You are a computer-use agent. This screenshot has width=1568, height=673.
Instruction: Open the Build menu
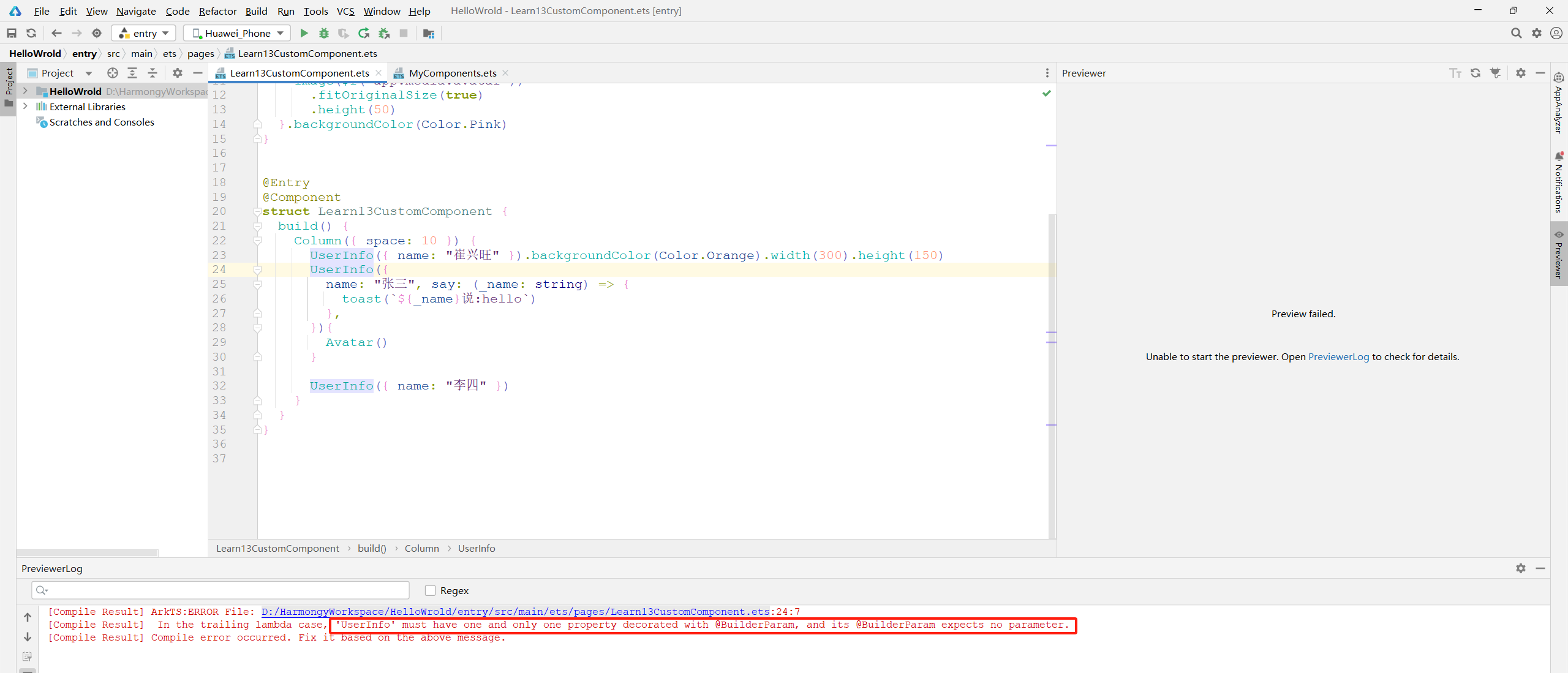256,11
